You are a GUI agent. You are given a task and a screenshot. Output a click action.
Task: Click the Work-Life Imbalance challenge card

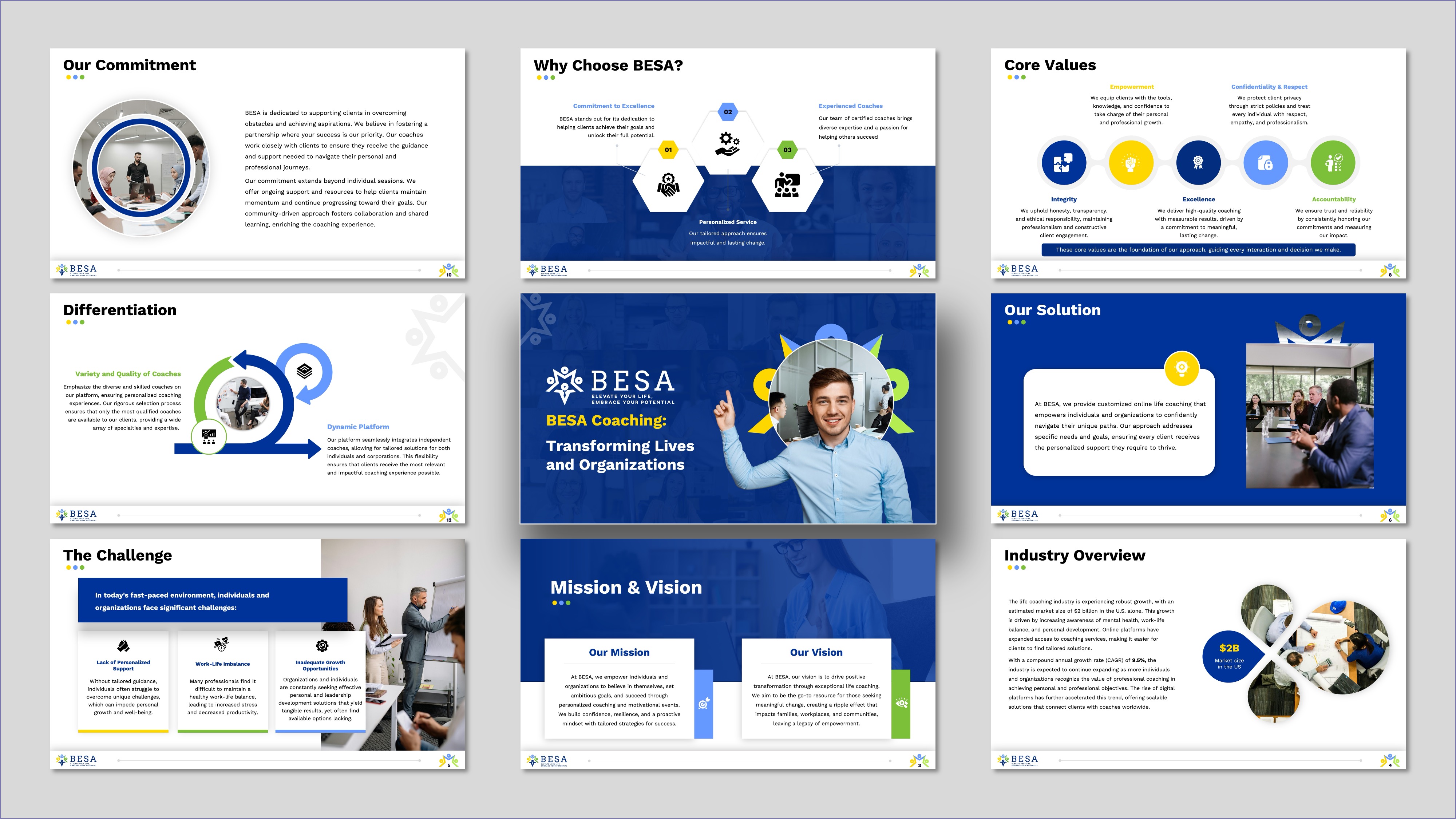[x=223, y=681]
